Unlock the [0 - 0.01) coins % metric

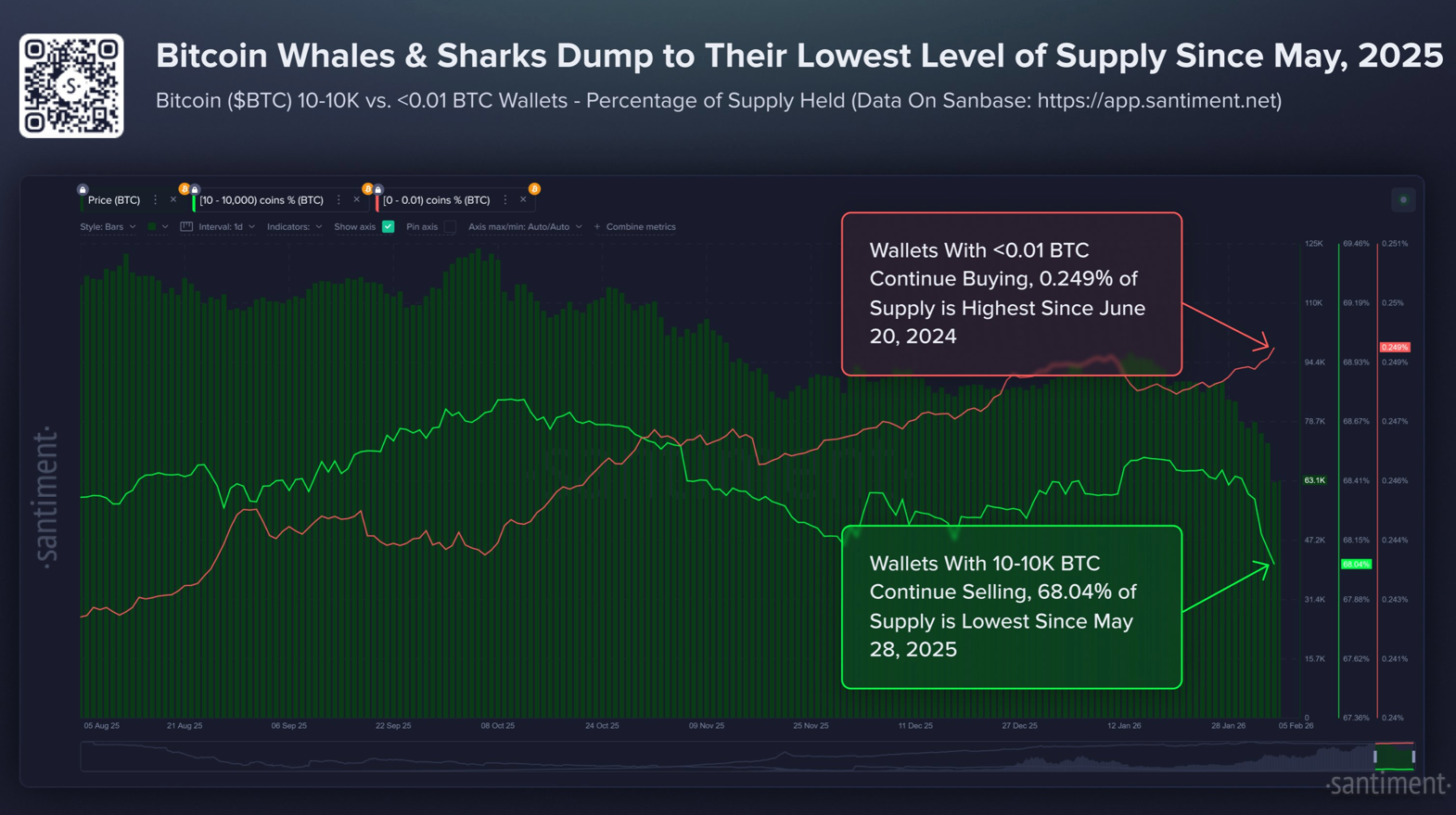coord(377,189)
